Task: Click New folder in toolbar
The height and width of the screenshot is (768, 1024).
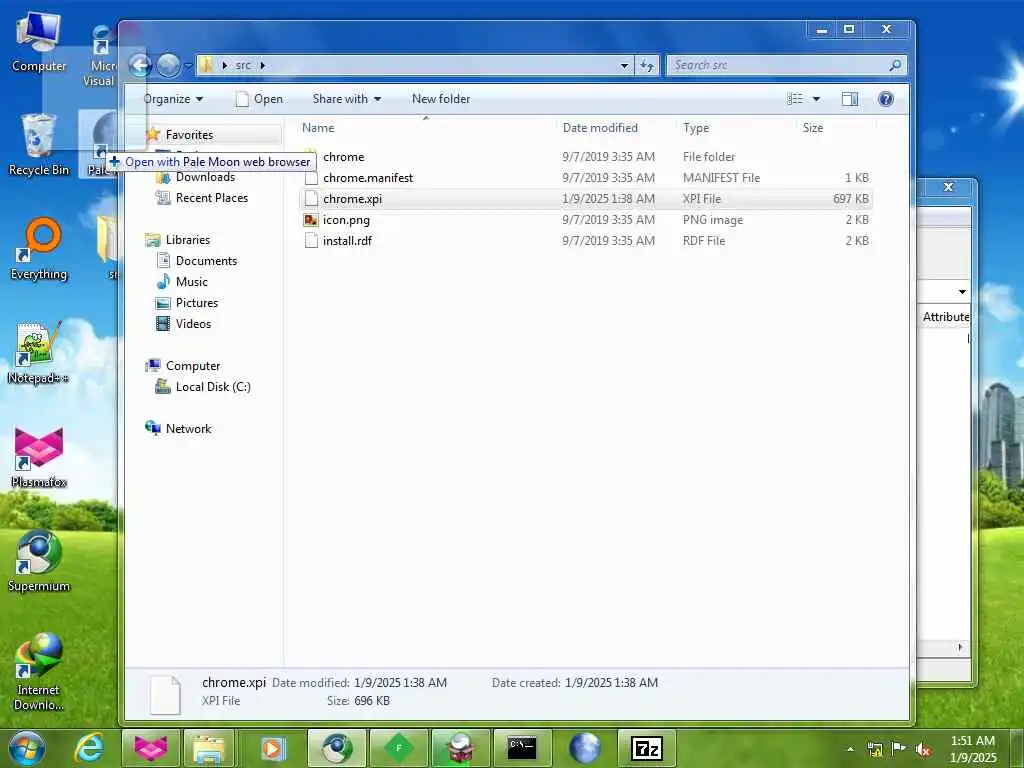Action: 441,99
